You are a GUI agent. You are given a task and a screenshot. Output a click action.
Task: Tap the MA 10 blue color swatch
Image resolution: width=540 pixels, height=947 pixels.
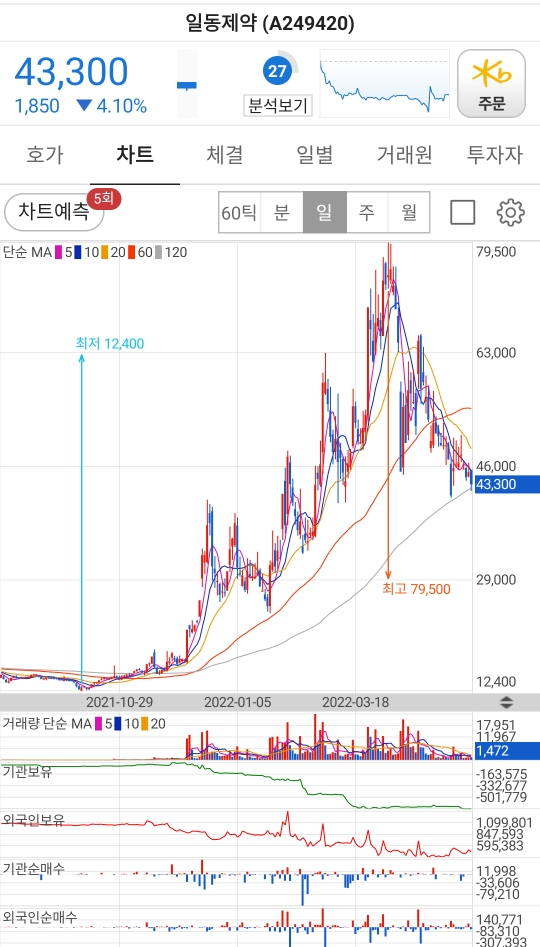78,252
